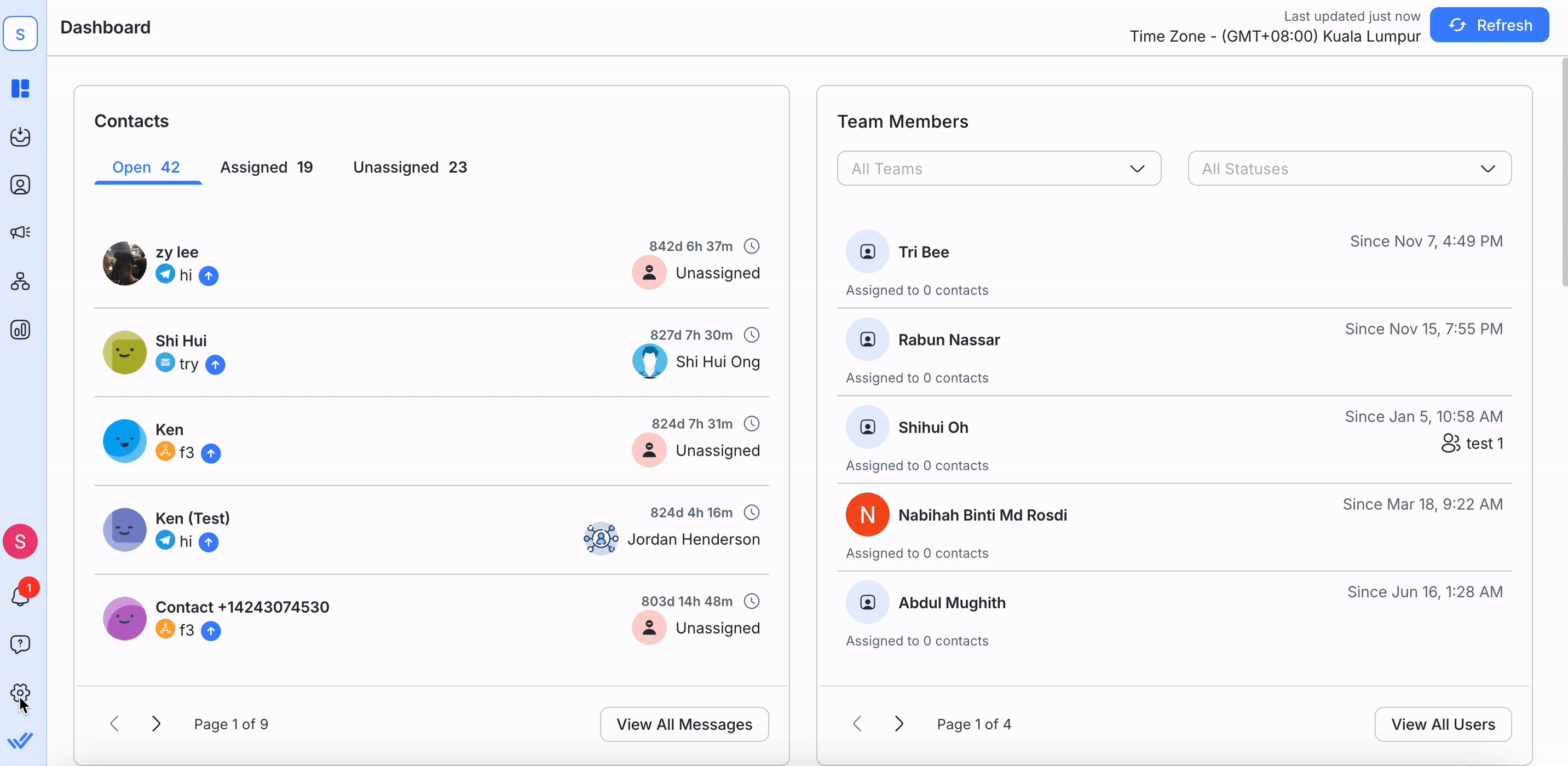Open the Workflows icon in sidebar

(x=20, y=281)
